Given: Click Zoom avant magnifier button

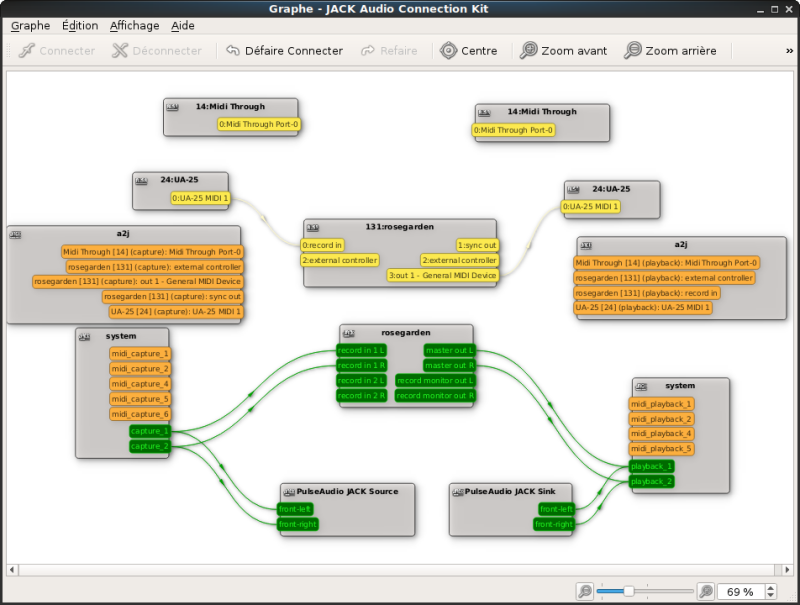Looking at the screenshot, I should coord(563,51).
